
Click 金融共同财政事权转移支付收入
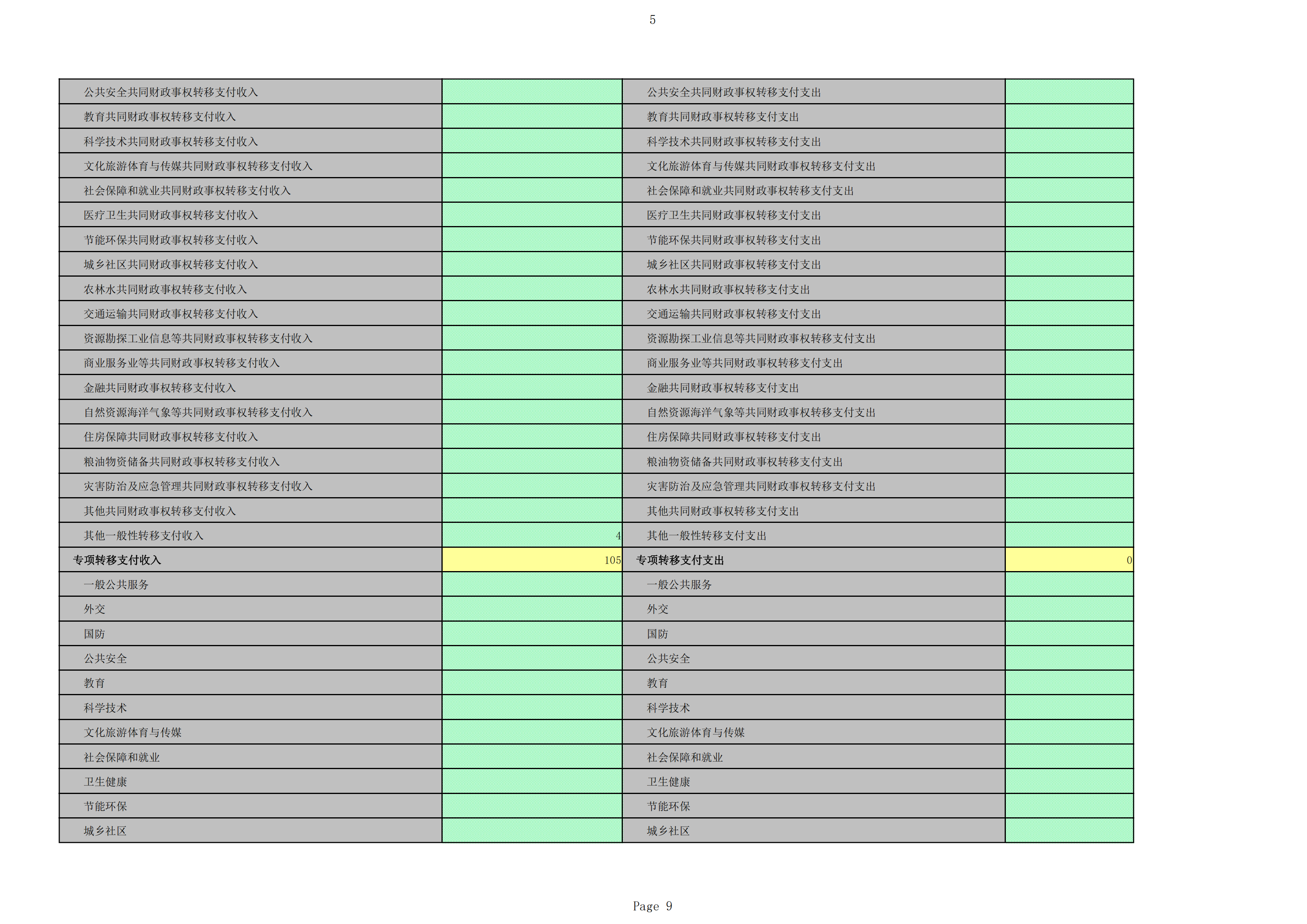pos(160,388)
